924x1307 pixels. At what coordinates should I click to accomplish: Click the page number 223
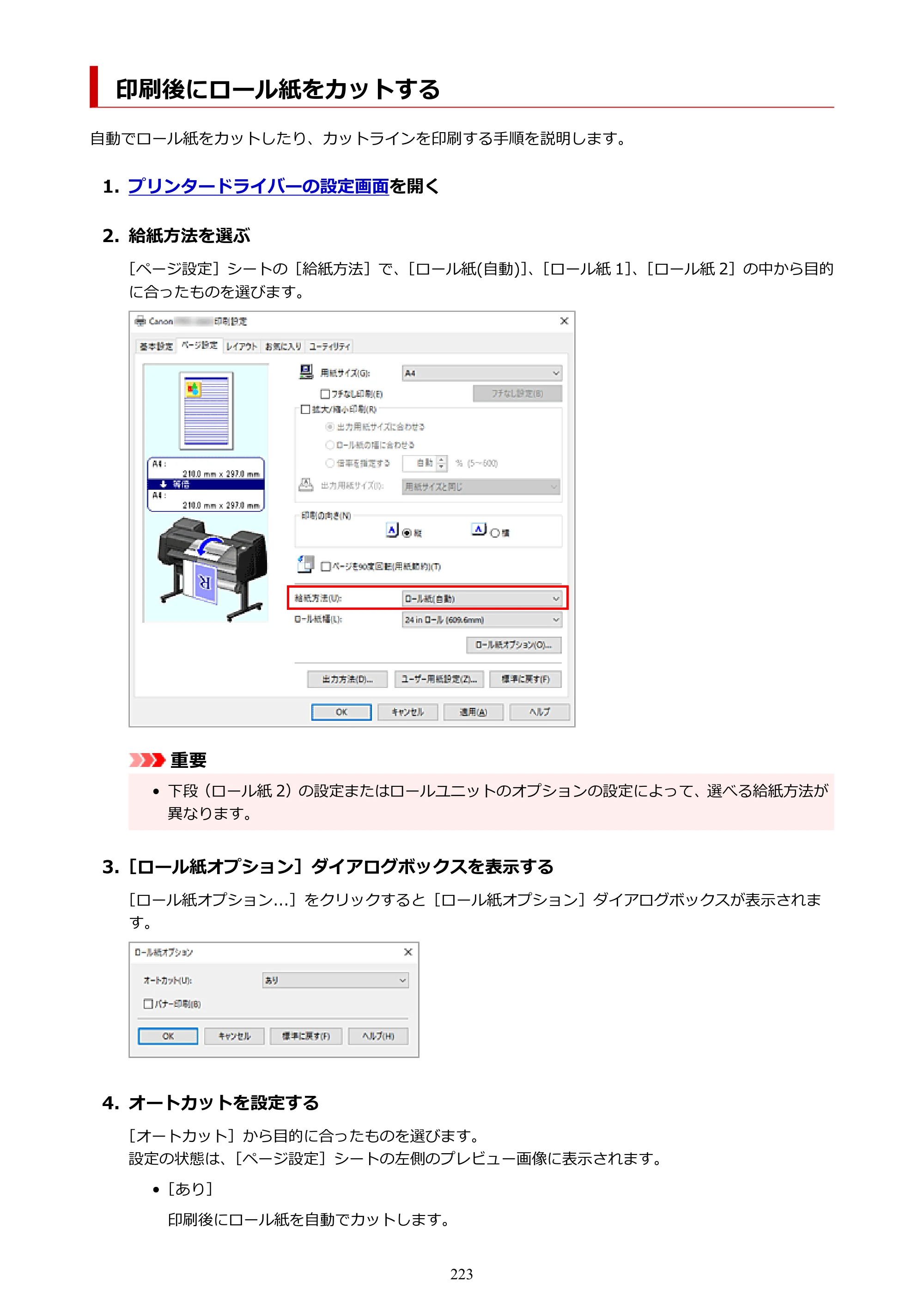462,1275
